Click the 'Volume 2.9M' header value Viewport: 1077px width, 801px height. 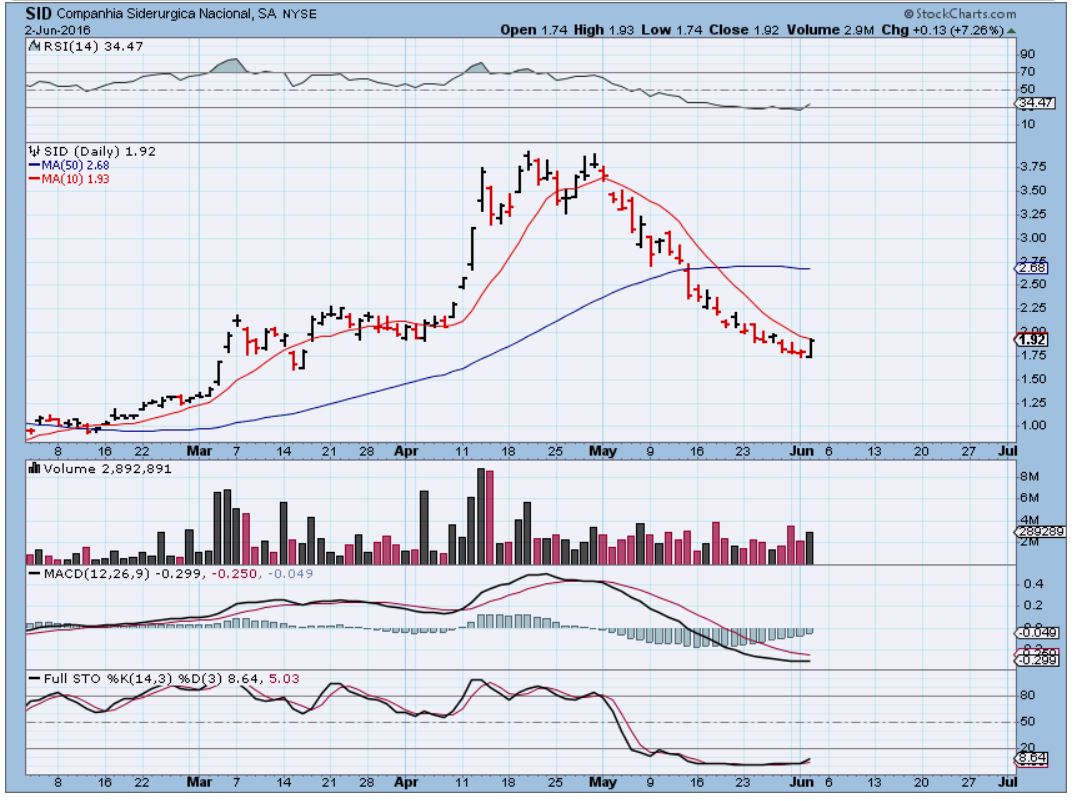pyautogui.click(x=830, y=30)
